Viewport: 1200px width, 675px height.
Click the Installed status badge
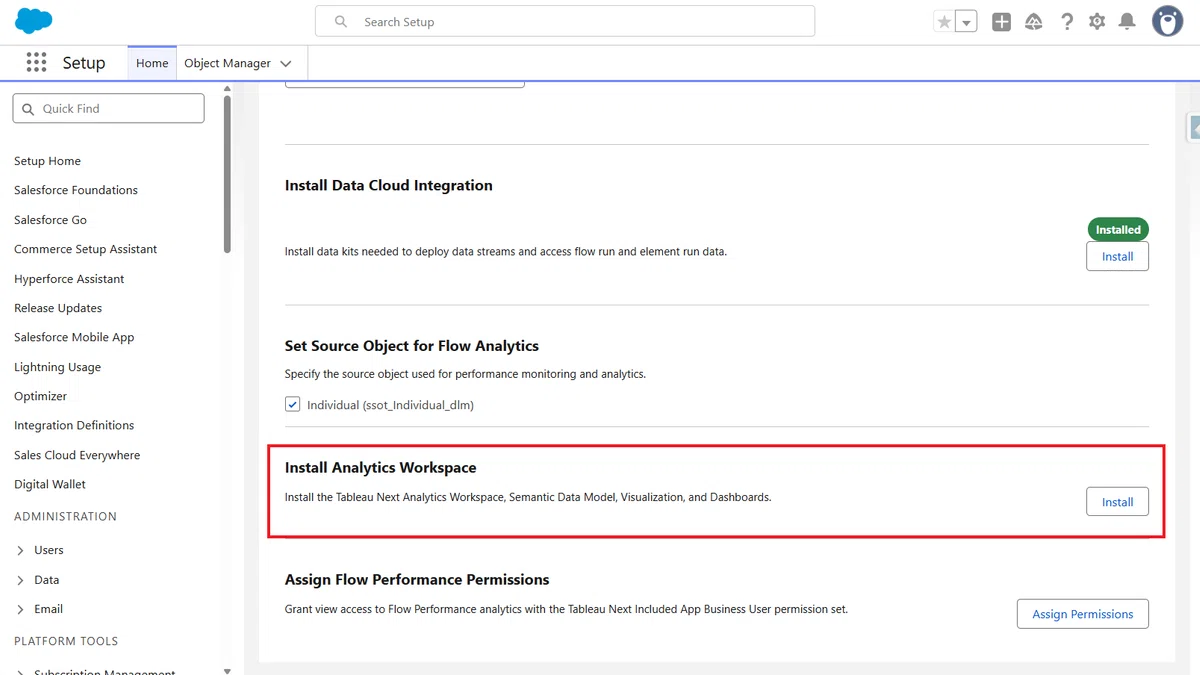[x=1118, y=230]
